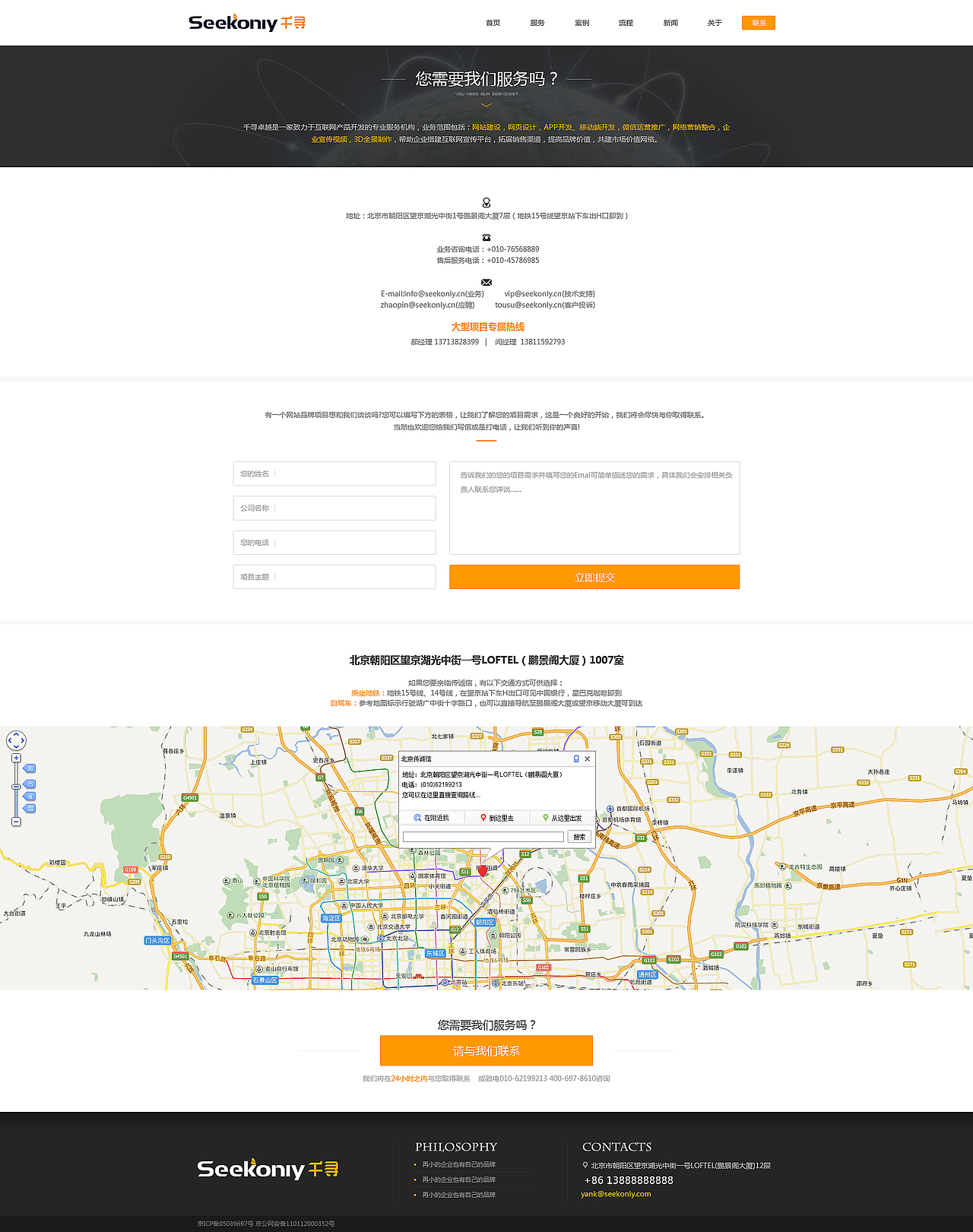The height and width of the screenshot is (1232, 973).
Task: Click the envelope icon above the emails
Action: (486, 282)
